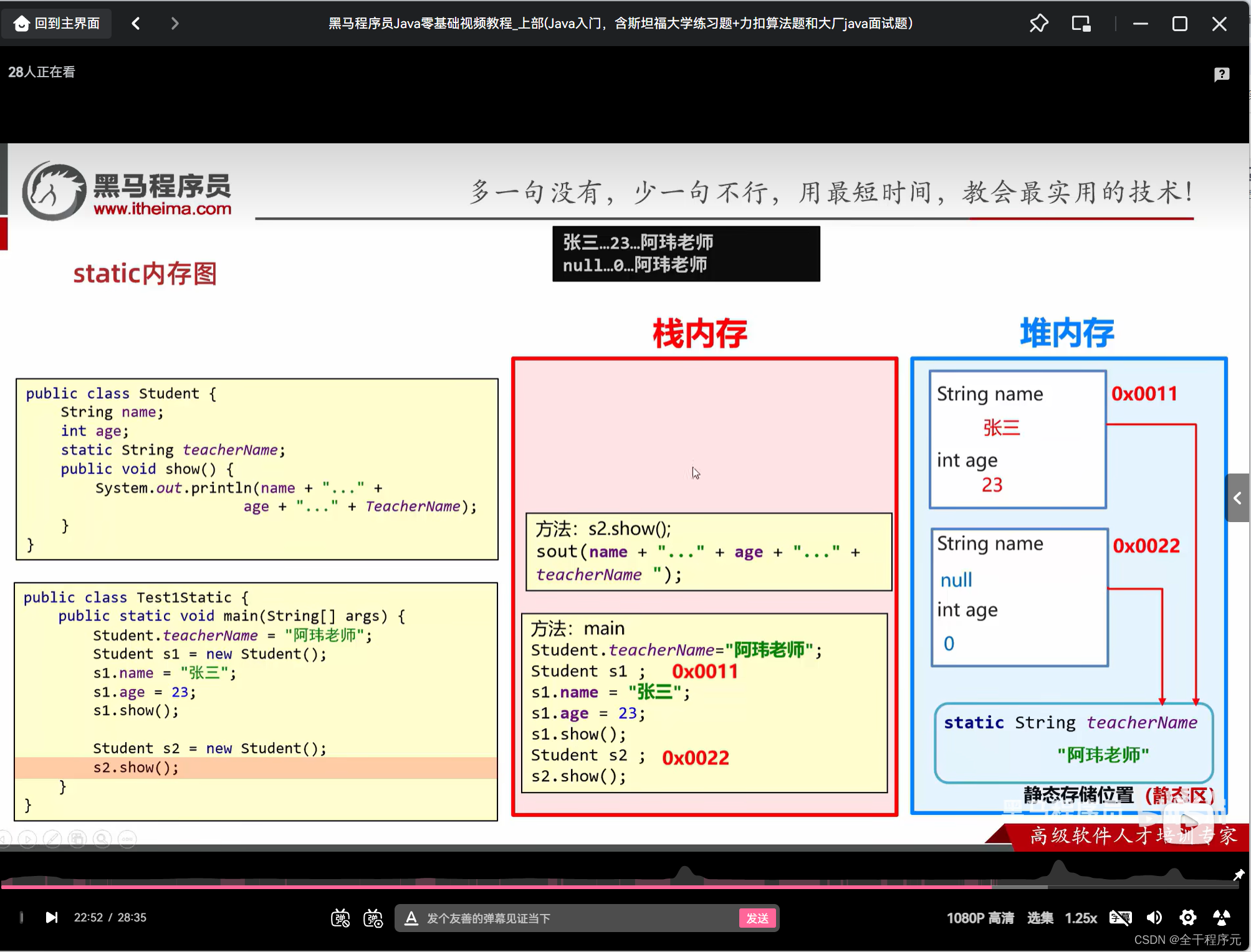Click the 发送 send button
Screen dimensions: 1251x952
757,918
